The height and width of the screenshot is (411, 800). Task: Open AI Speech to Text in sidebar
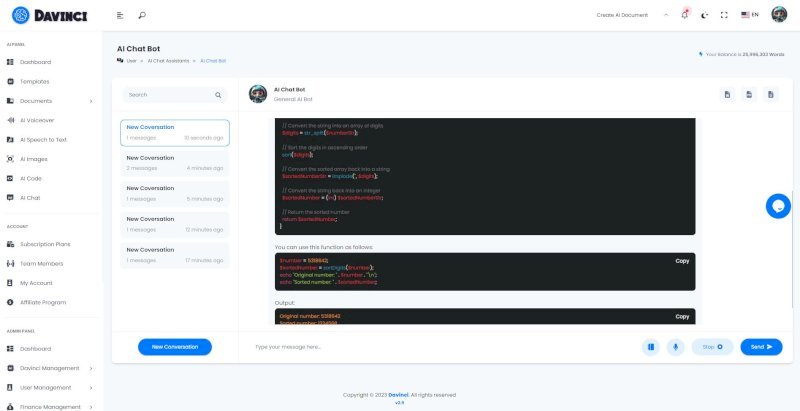coord(43,140)
